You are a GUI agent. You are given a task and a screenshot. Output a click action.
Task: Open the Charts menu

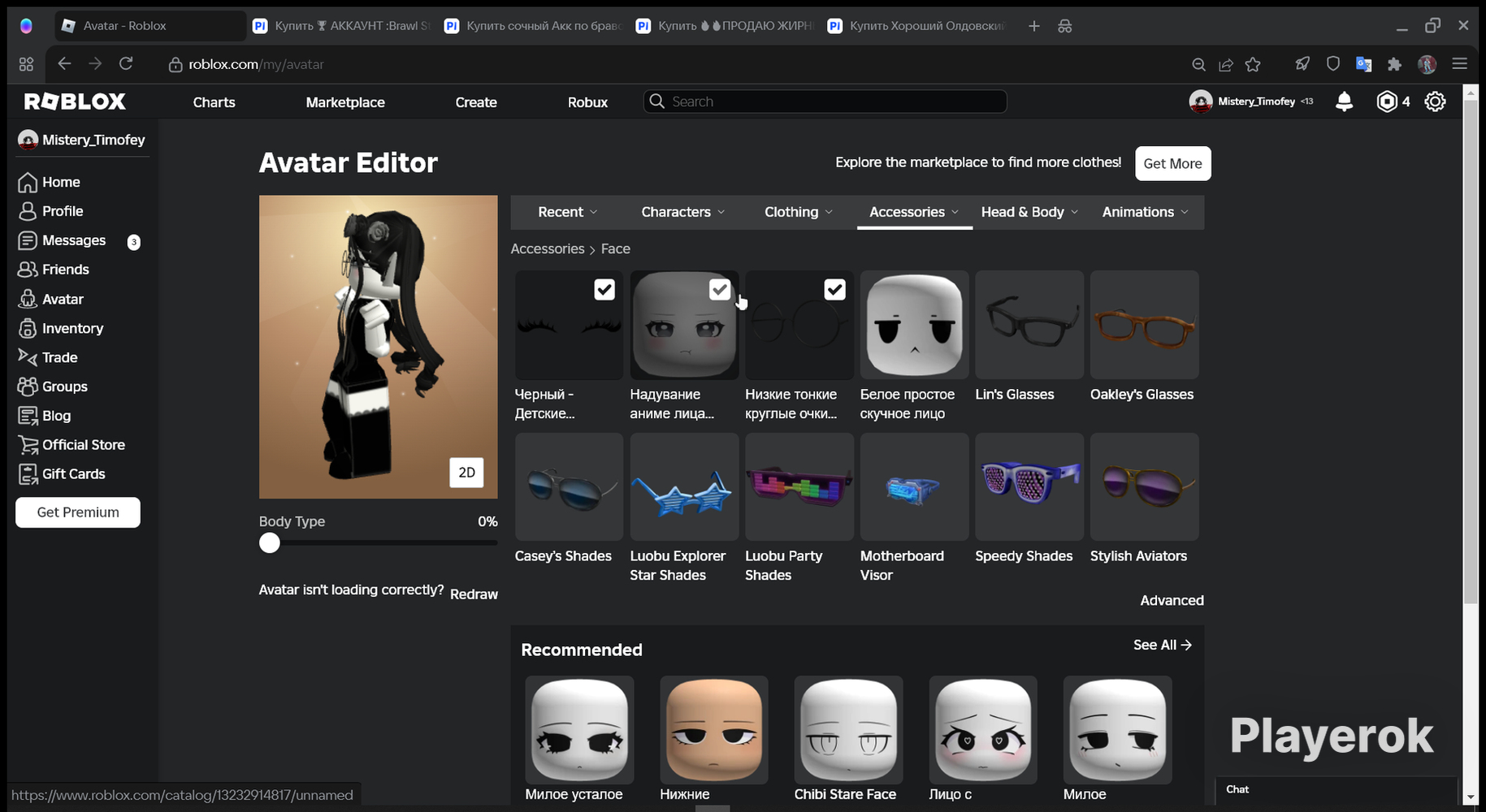tap(214, 102)
